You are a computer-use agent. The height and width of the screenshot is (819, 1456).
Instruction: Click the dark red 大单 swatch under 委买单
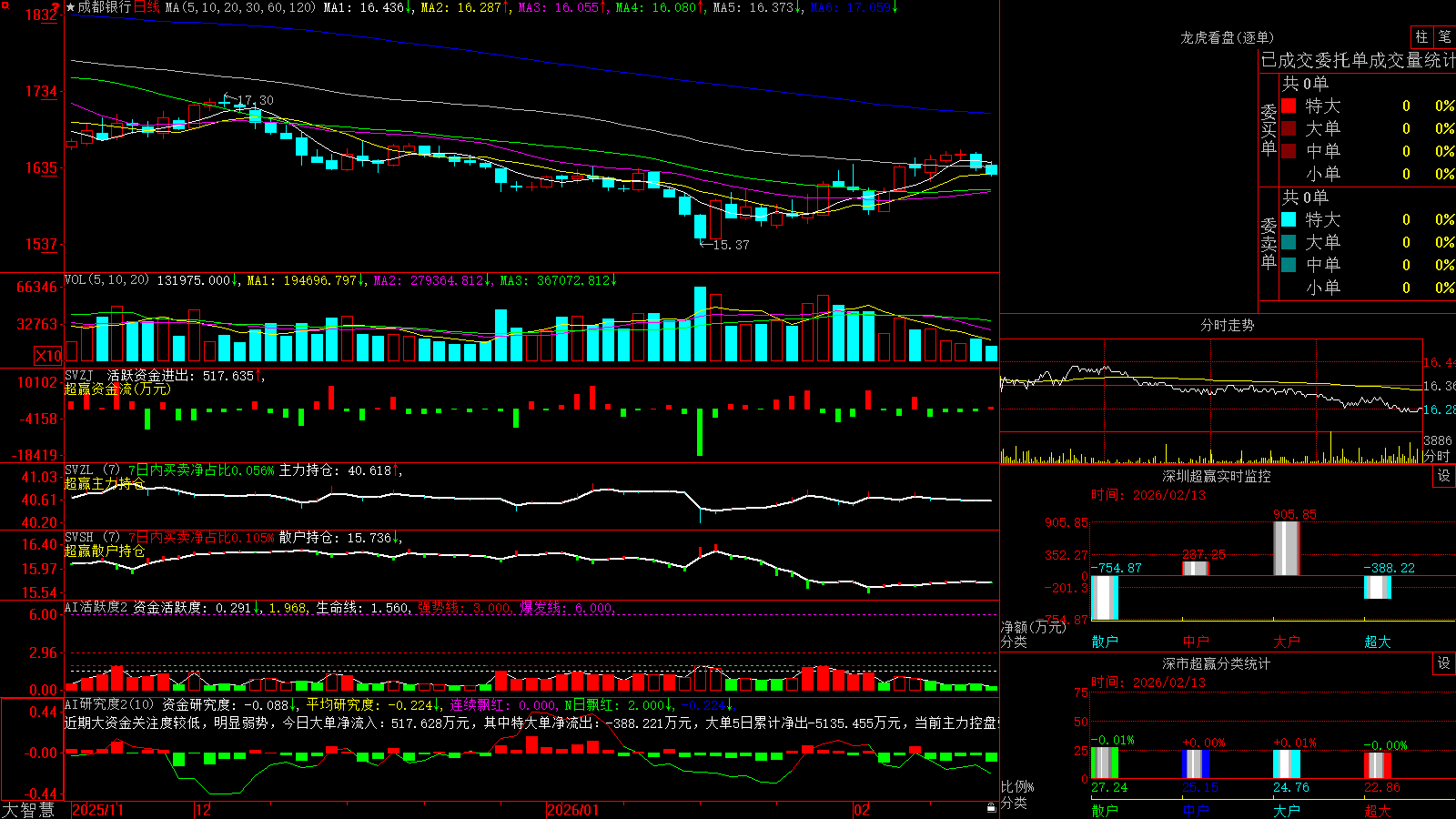[x=1289, y=128]
